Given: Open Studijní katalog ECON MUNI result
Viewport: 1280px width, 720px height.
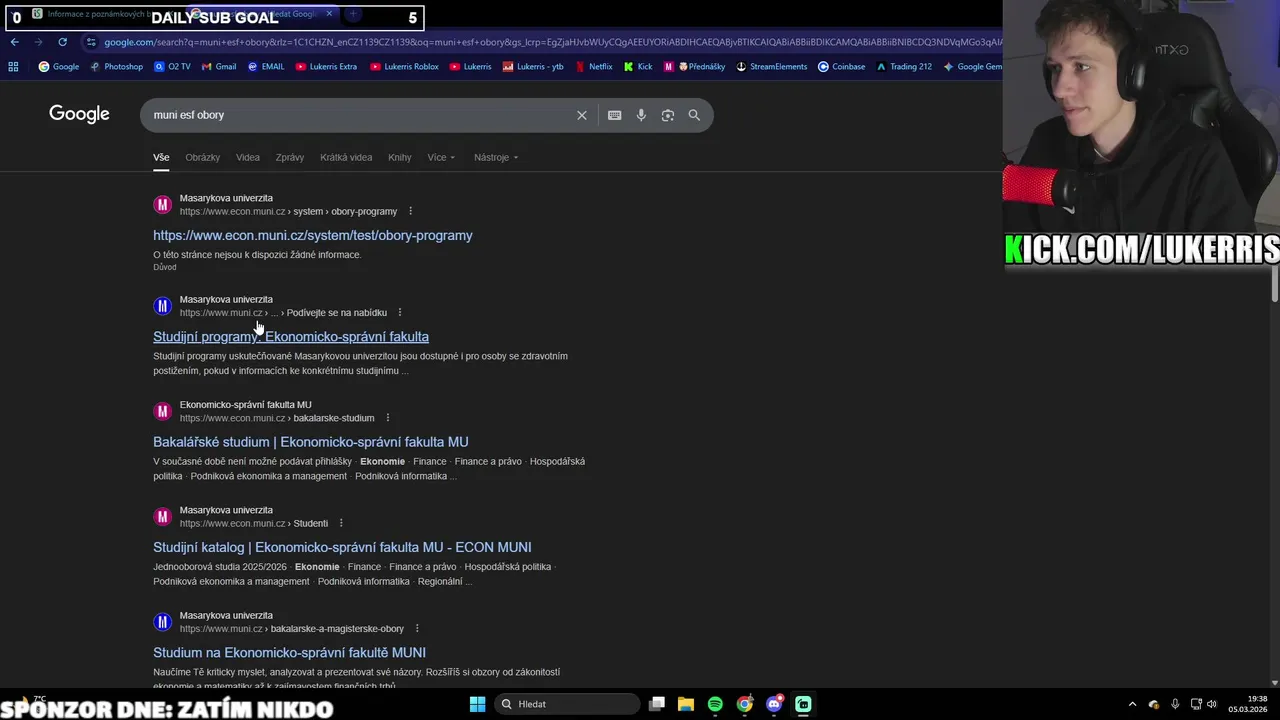Looking at the screenshot, I should (x=342, y=547).
